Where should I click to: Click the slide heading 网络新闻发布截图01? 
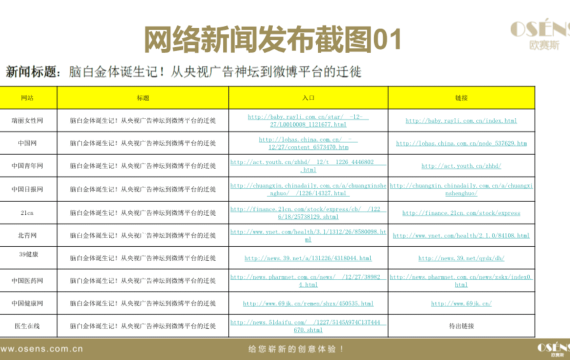[273, 39]
